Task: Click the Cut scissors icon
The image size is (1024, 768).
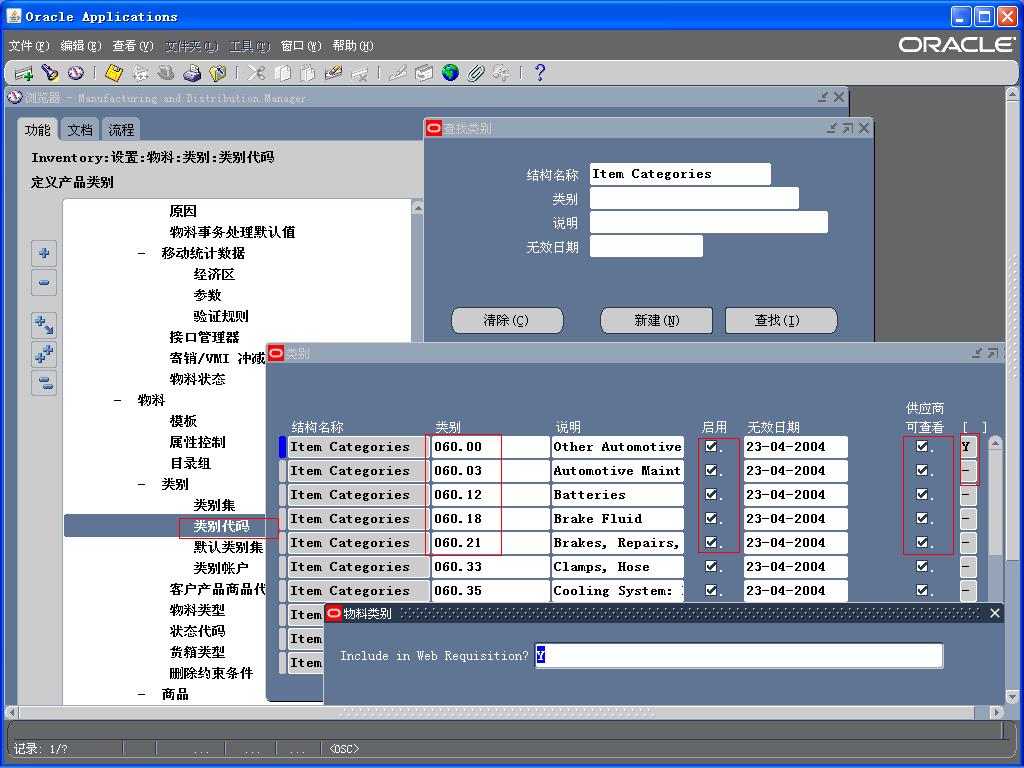Action: pyautogui.click(x=257, y=73)
